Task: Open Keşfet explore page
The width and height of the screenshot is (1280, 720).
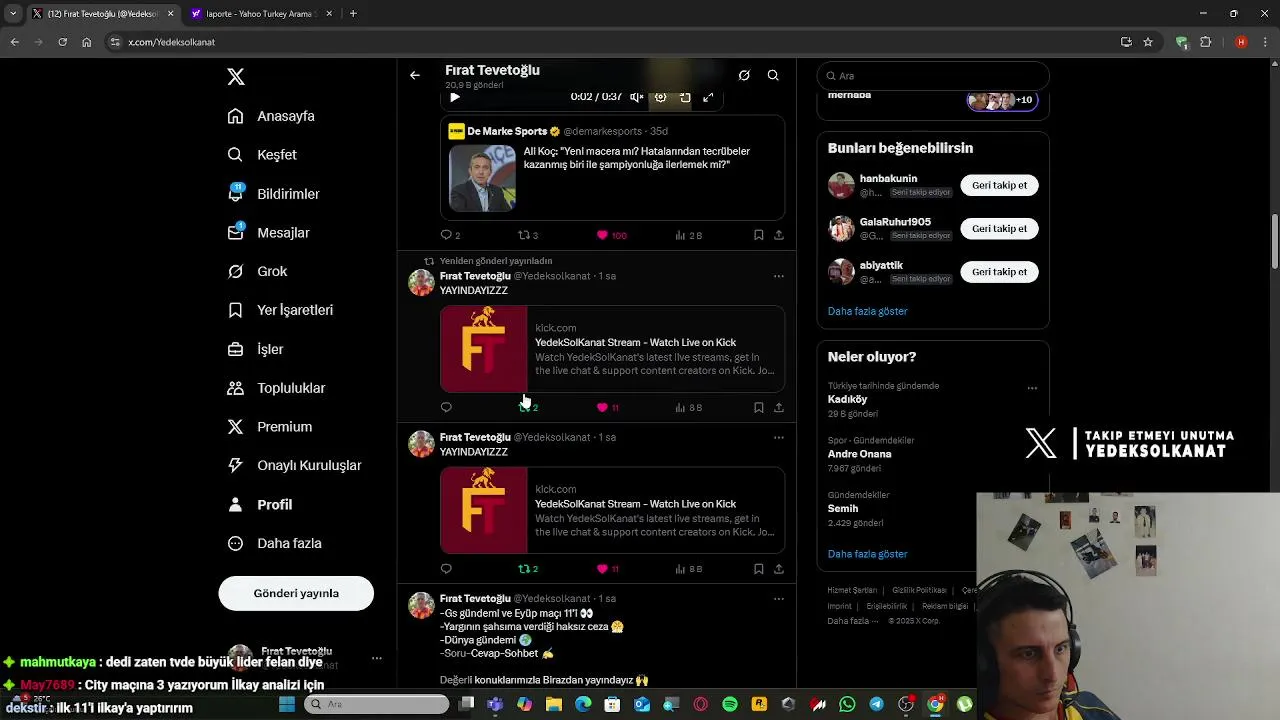Action: coord(262,155)
